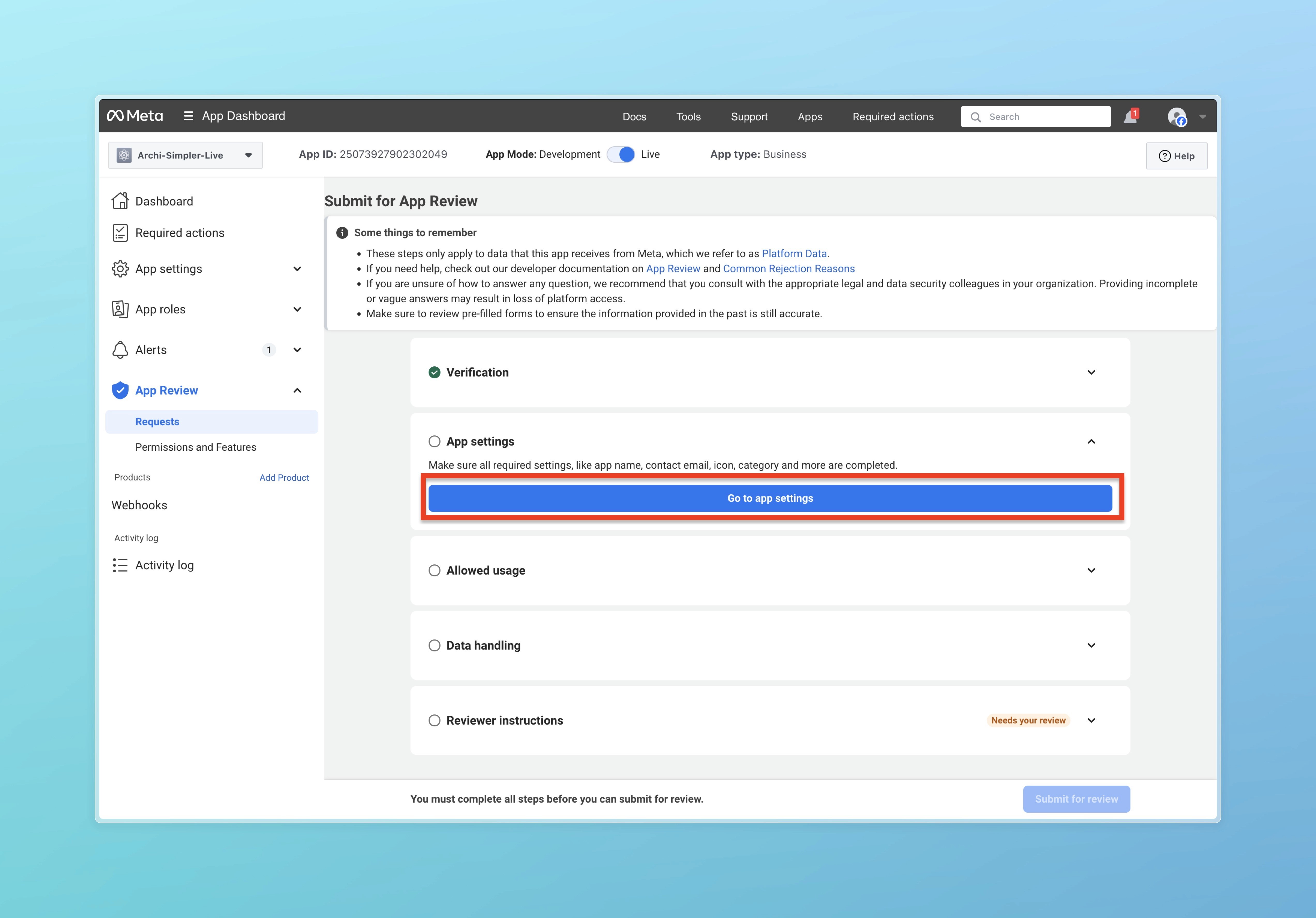Open Docs in top navigation
This screenshot has width=1316, height=918.
tap(634, 117)
